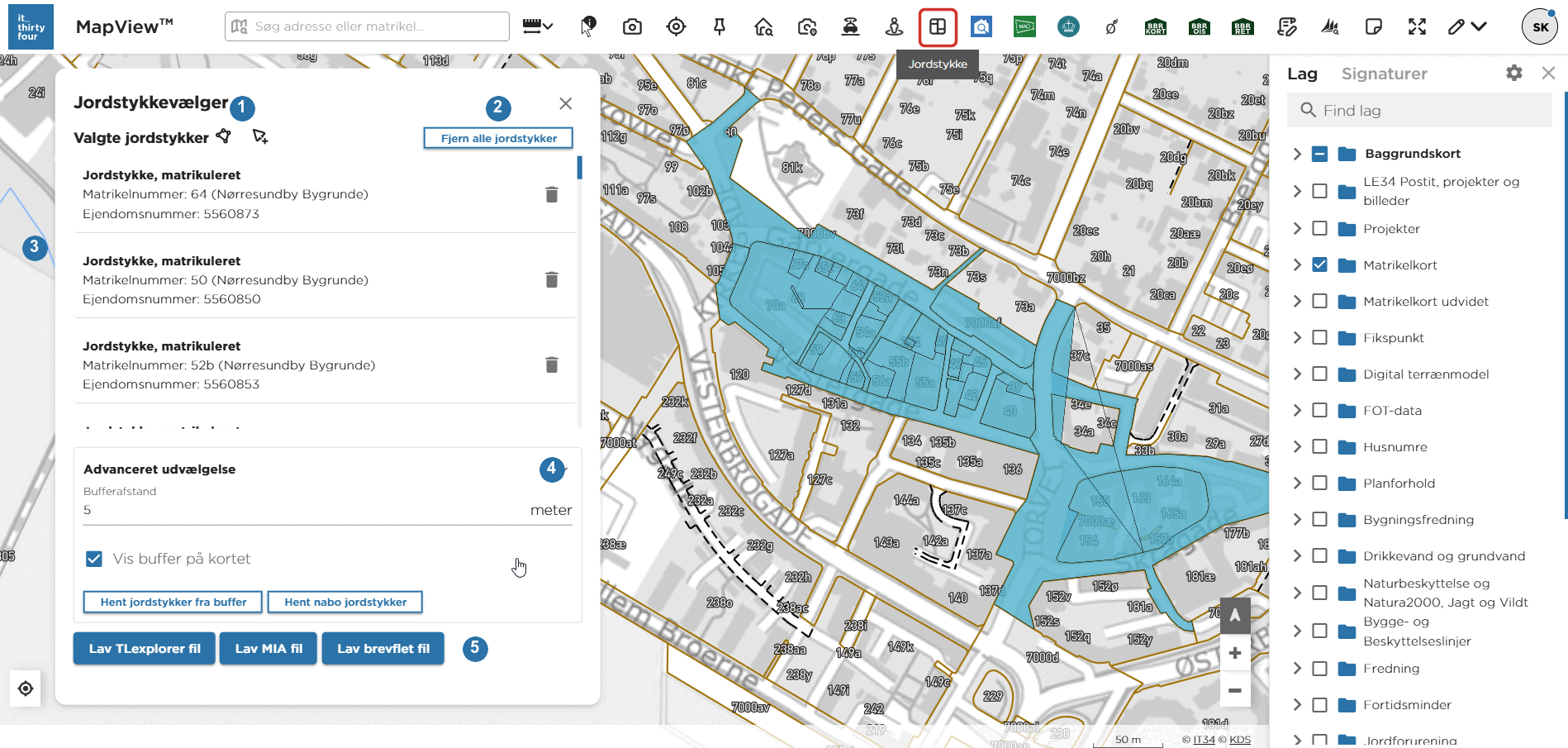Click Fjern alle jordstykker button

(498, 138)
